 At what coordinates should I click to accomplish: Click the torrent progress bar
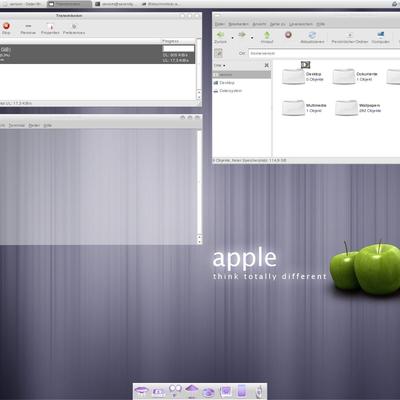pyautogui.click(x=178, y=49)
